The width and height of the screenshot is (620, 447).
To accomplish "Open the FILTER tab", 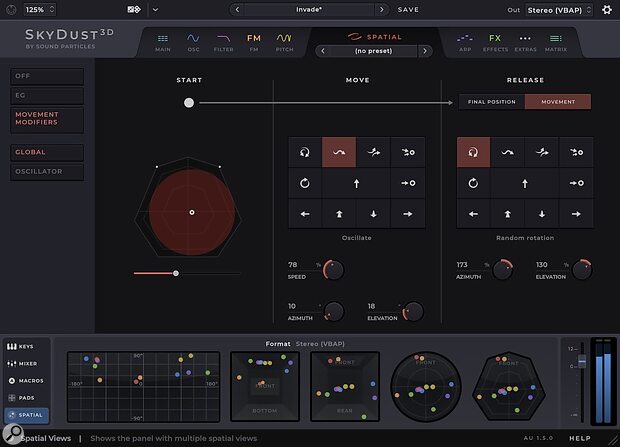I will click(223, 43).
